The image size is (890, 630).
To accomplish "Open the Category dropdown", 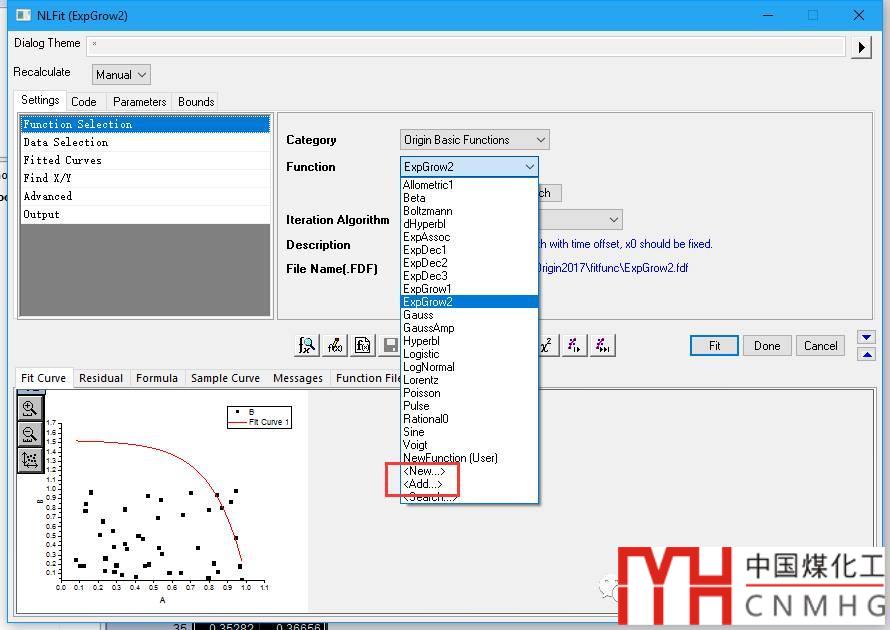I will point(474,140).
